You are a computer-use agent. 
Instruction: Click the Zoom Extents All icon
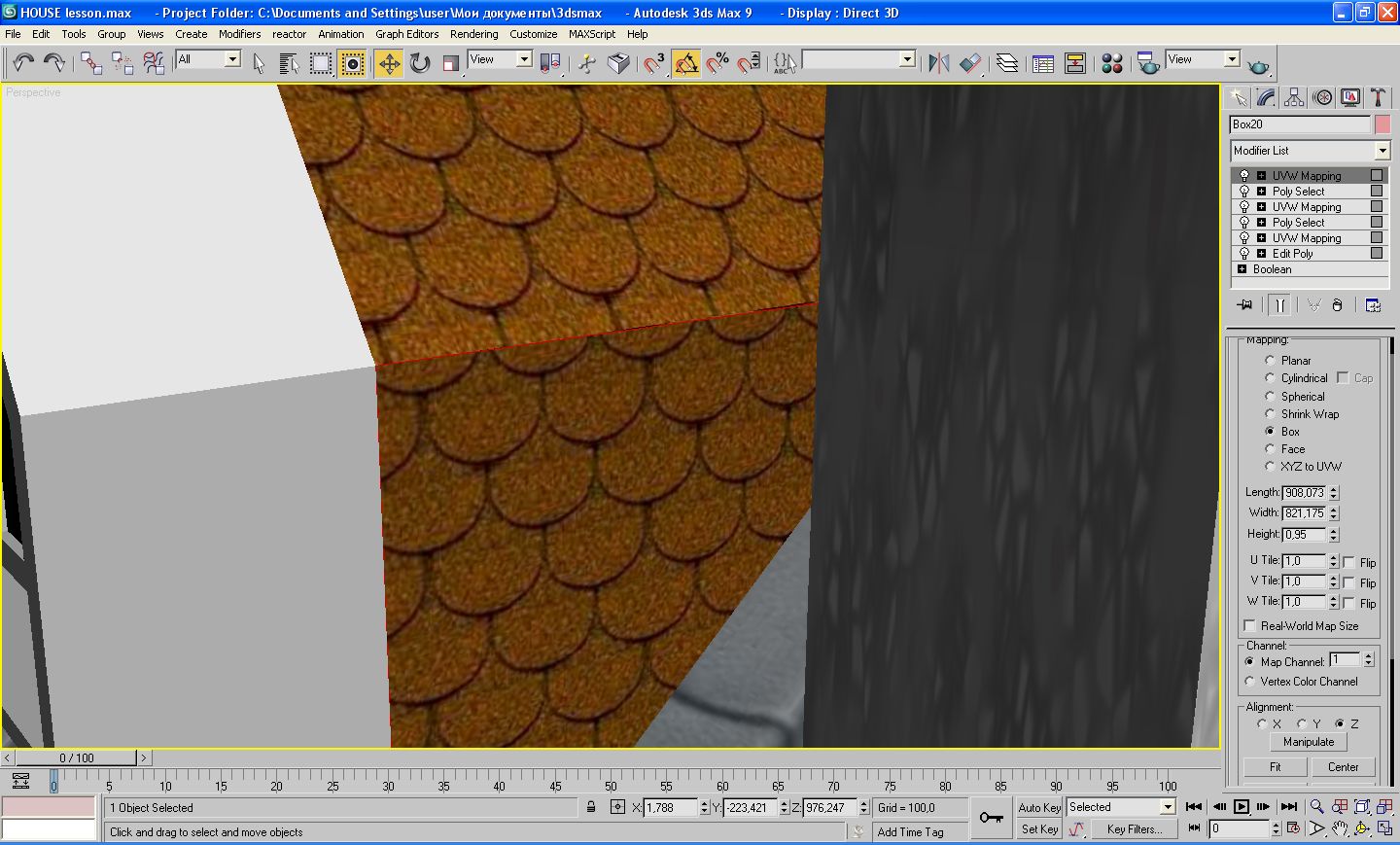[1385, 806]
